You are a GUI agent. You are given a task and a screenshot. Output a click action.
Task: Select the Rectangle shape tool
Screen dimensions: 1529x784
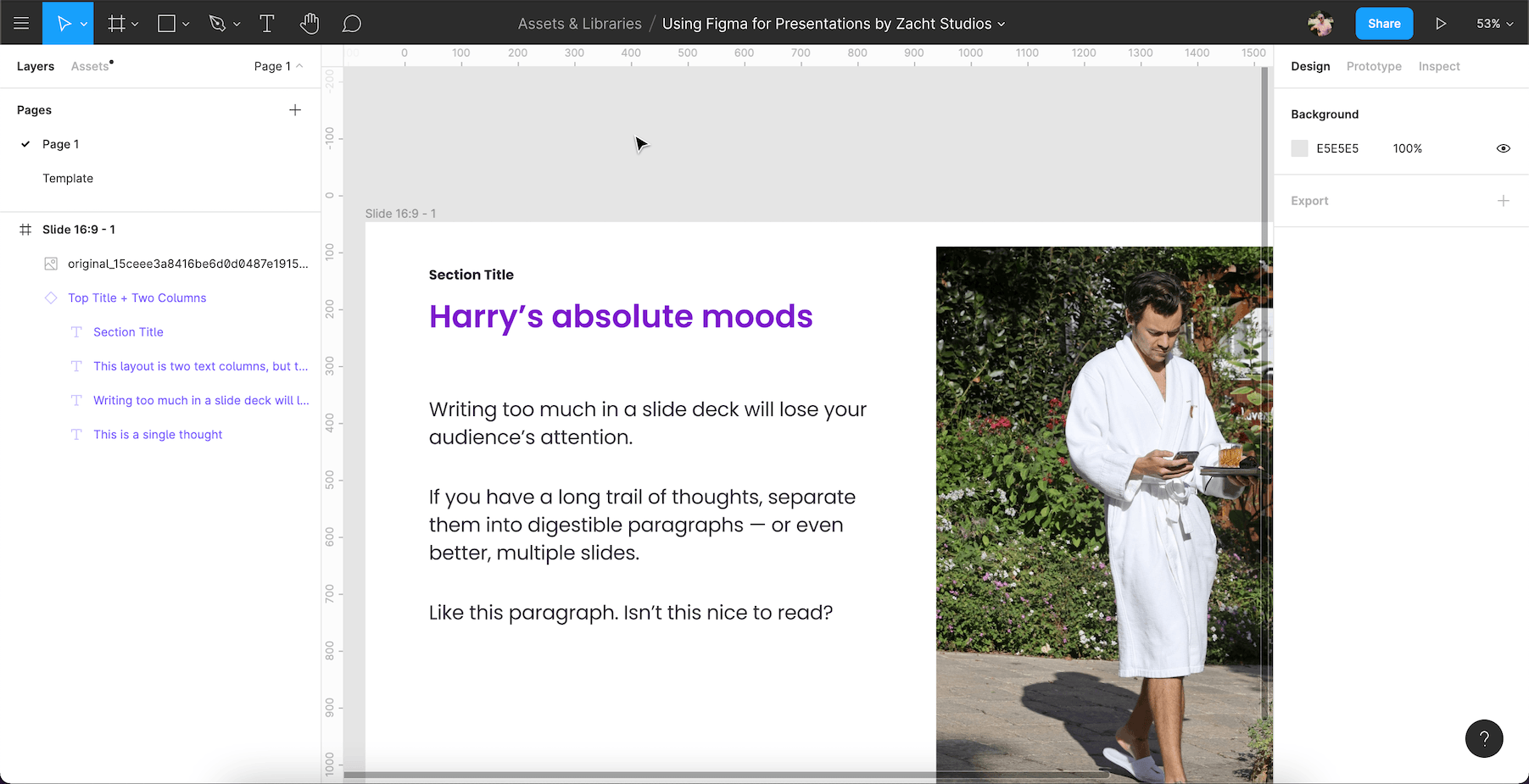pyautogui.click(x=167, y=24)
